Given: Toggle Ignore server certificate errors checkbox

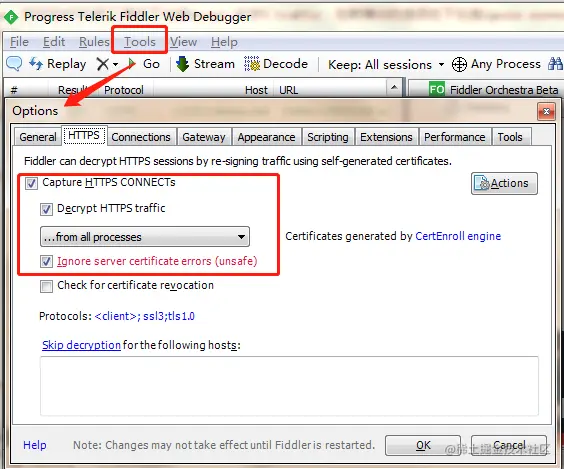Looking at the screenshot, I should pyautogui.click(x=46, y=261).
